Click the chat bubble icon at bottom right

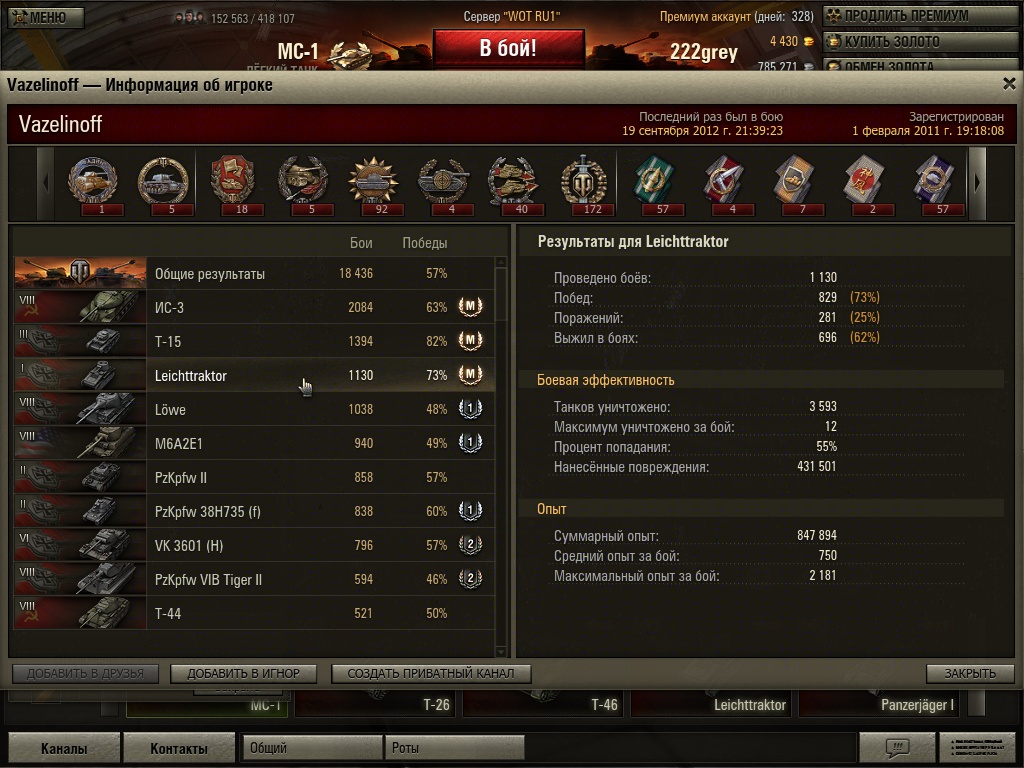(x=897, y=746)
